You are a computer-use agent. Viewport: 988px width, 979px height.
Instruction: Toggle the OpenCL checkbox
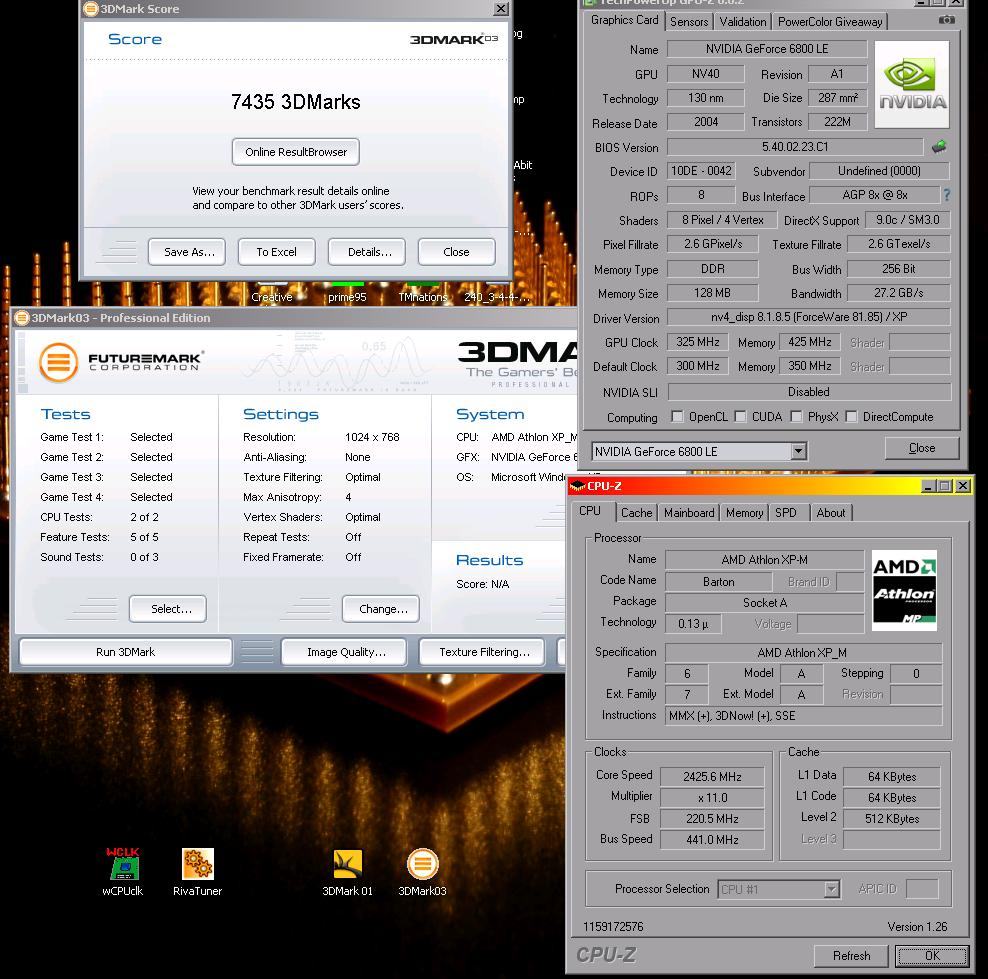coord(677,416)
